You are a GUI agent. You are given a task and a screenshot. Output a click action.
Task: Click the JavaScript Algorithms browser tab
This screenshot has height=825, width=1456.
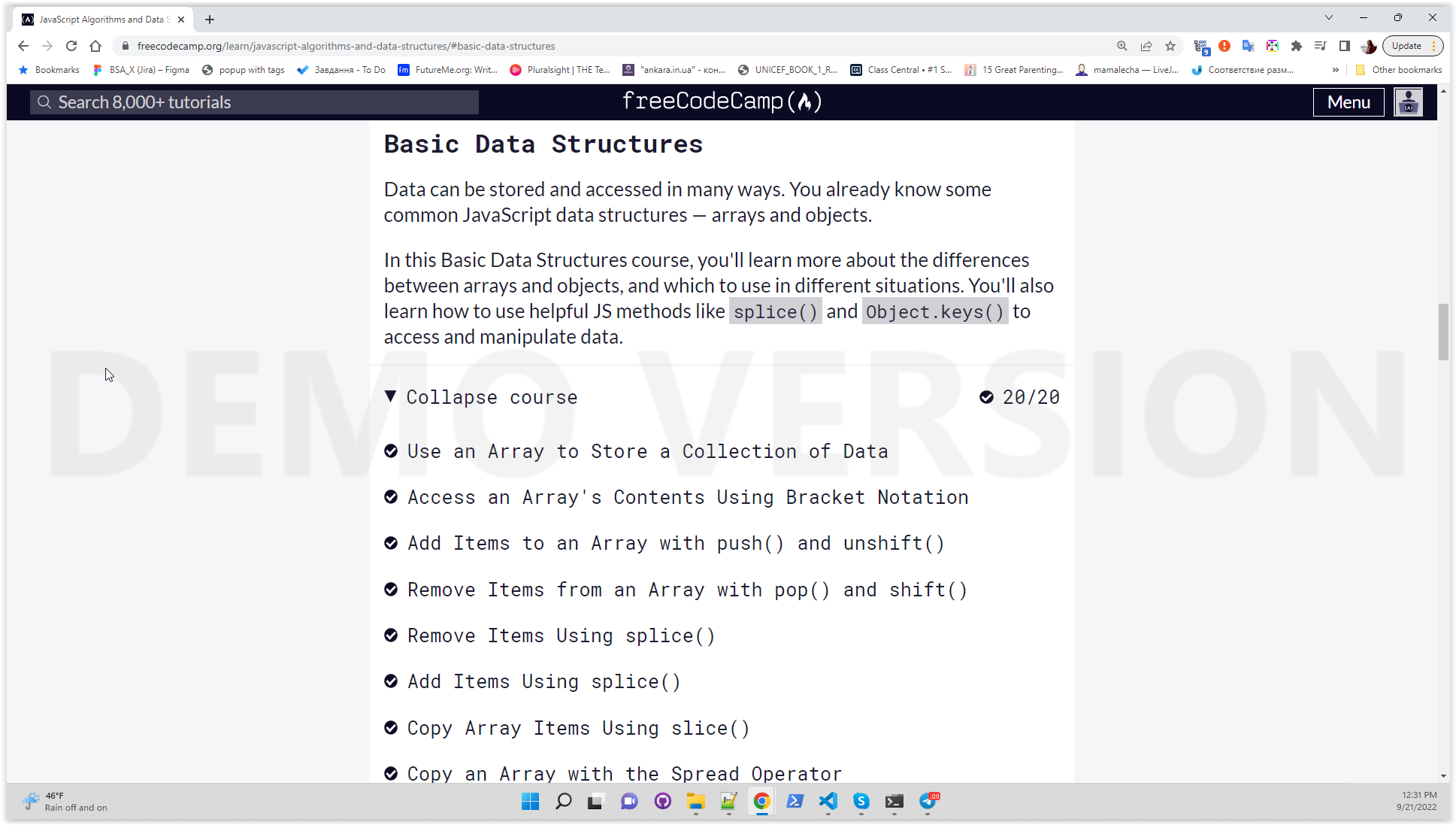[x=104, y=20]
